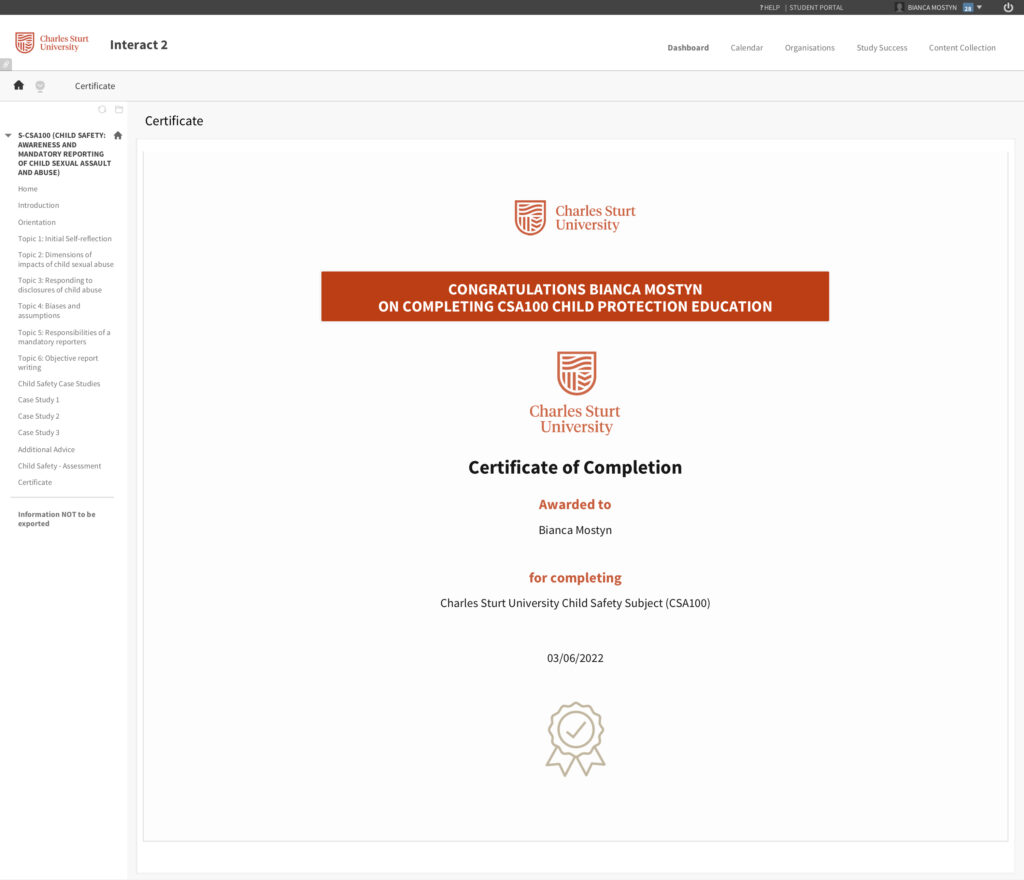Image resolution: width=1024 pixels, height=880 pixels.
Task: Click the course home icon beside S-CSA100
Action: 118,135
